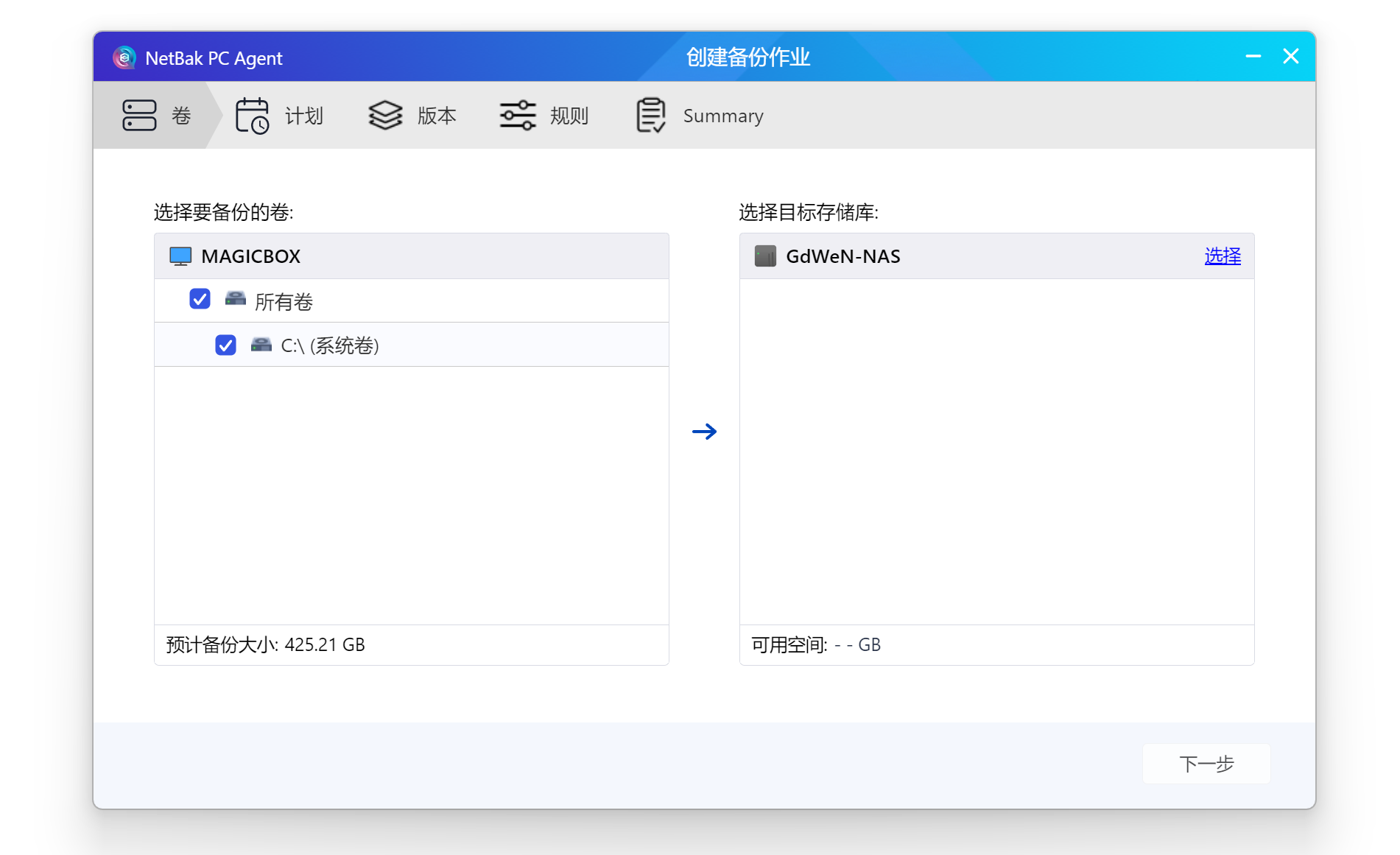1400x855 pixels.
Task: Go to the 版本 tab
Action: pos(412,116)
